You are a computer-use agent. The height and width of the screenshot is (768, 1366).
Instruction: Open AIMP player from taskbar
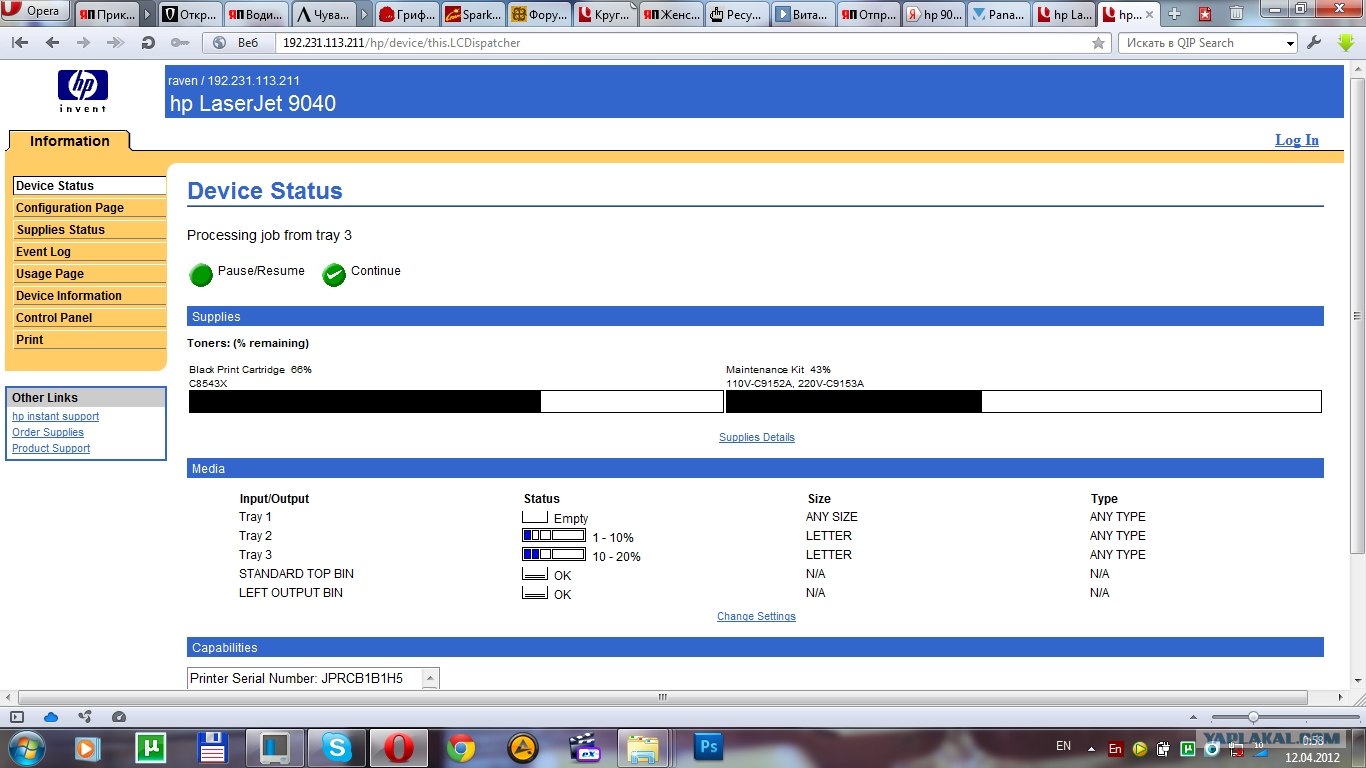(522, 748)
